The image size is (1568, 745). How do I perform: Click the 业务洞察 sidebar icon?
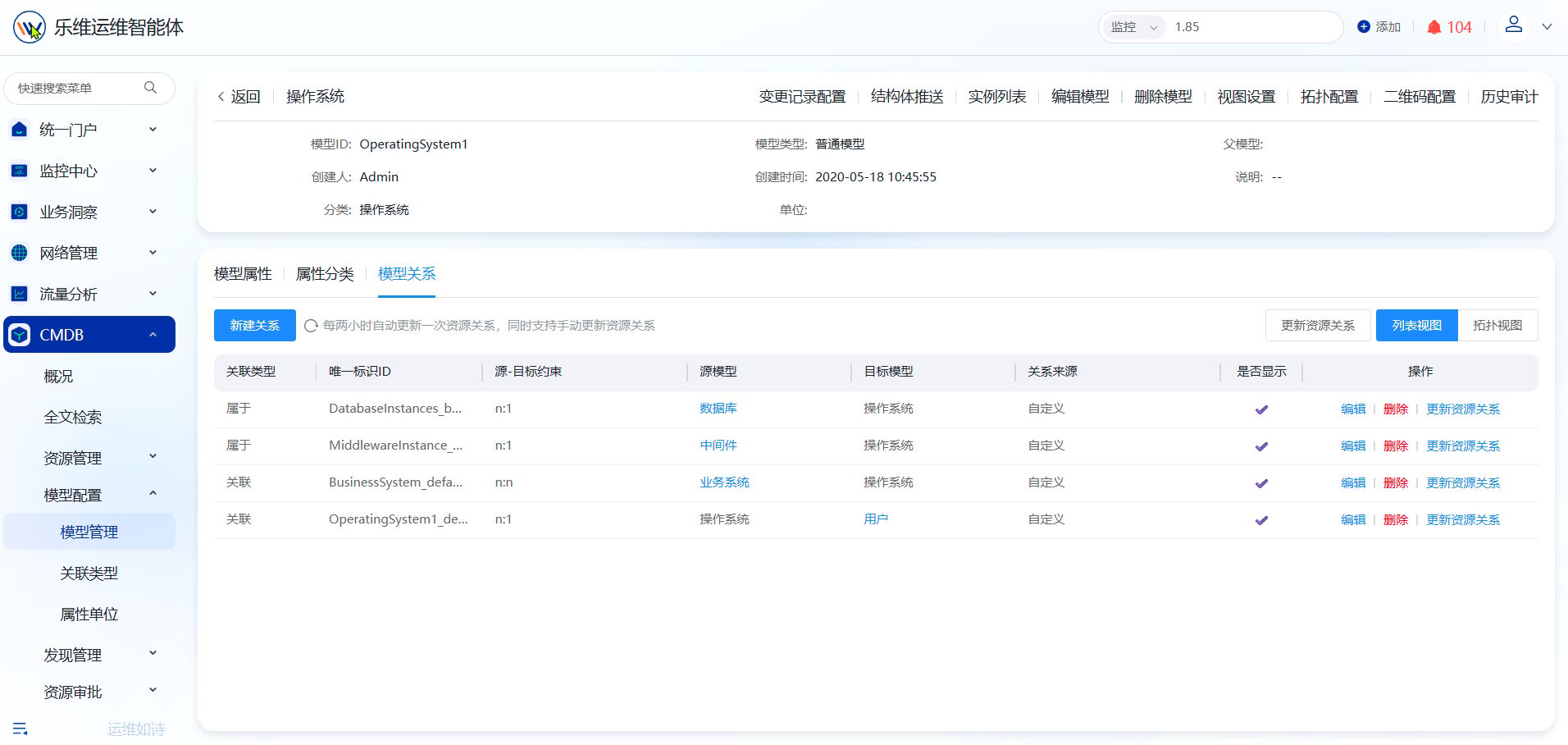(x=20, y=212)
